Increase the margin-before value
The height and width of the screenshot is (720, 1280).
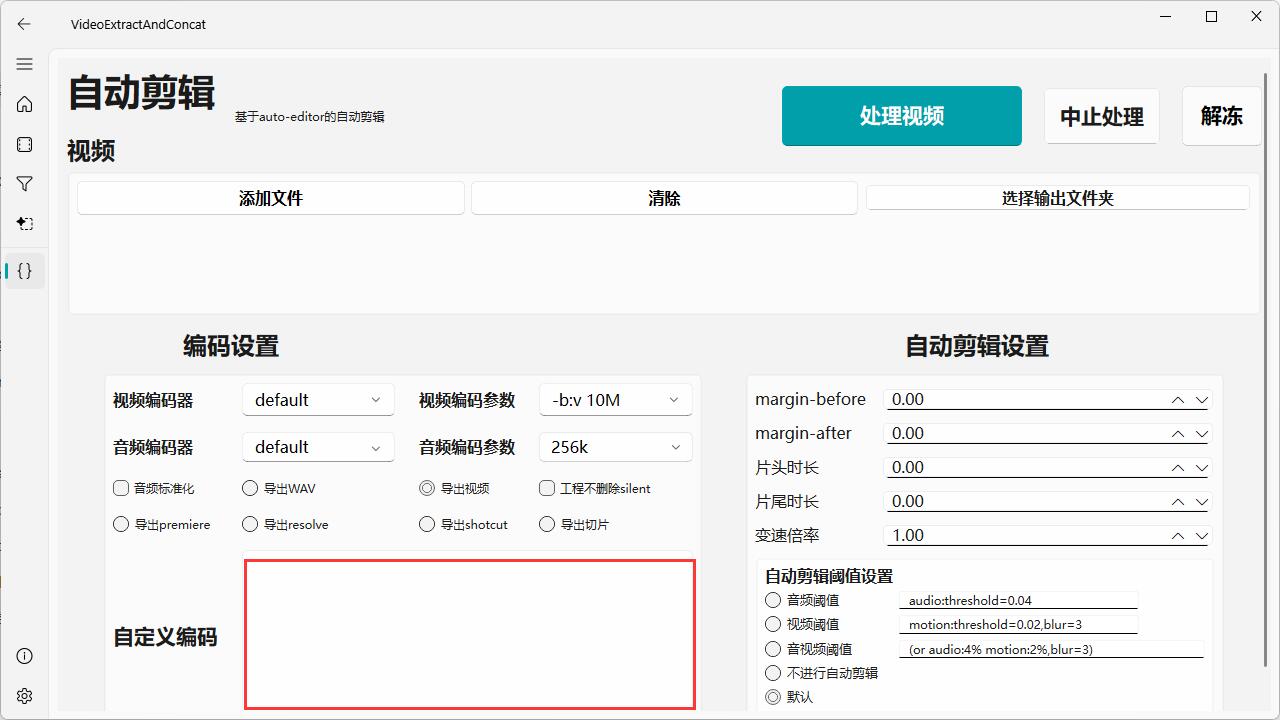(1178, 399)
